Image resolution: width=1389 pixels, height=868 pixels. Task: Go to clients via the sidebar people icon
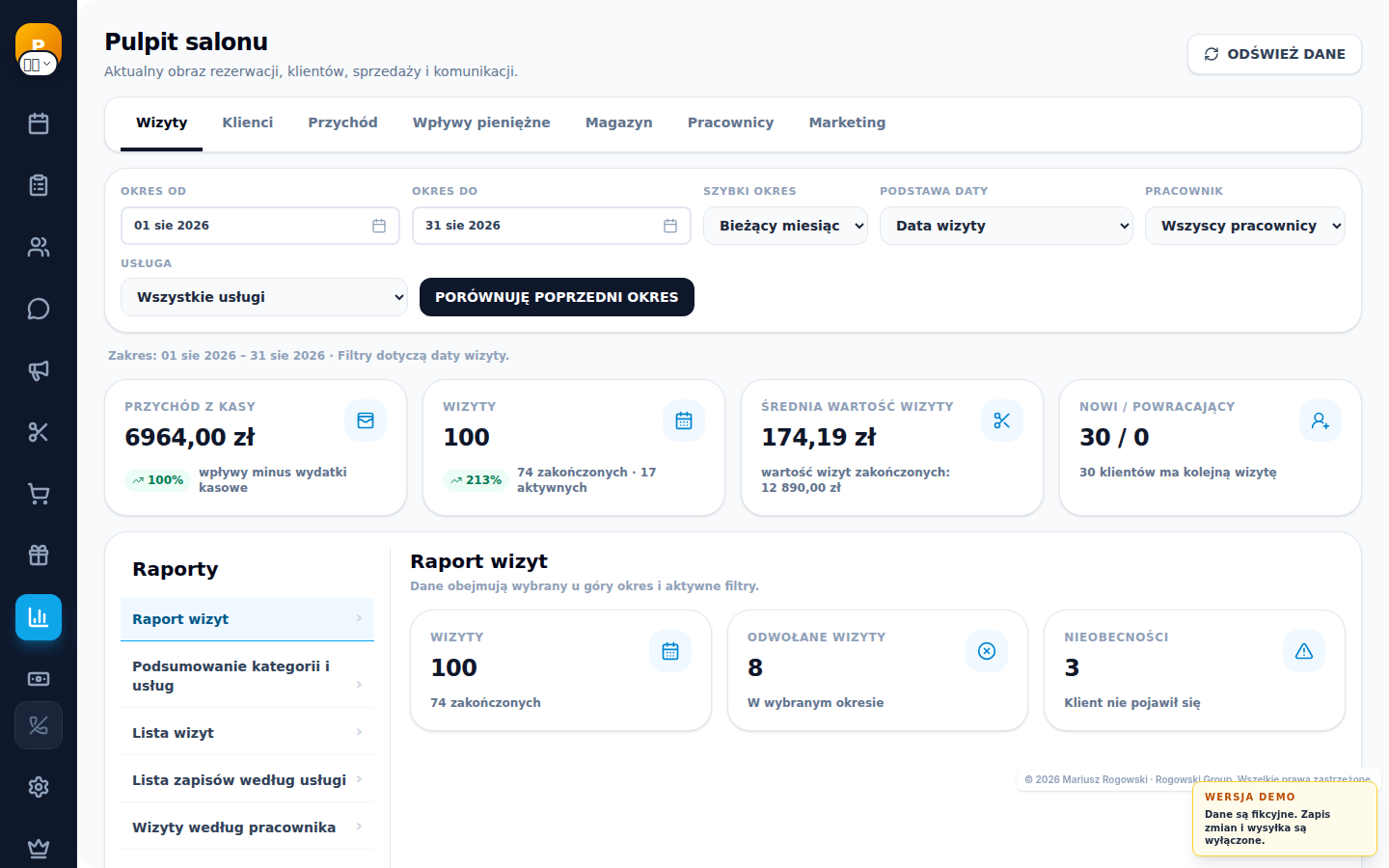[39, 247]
